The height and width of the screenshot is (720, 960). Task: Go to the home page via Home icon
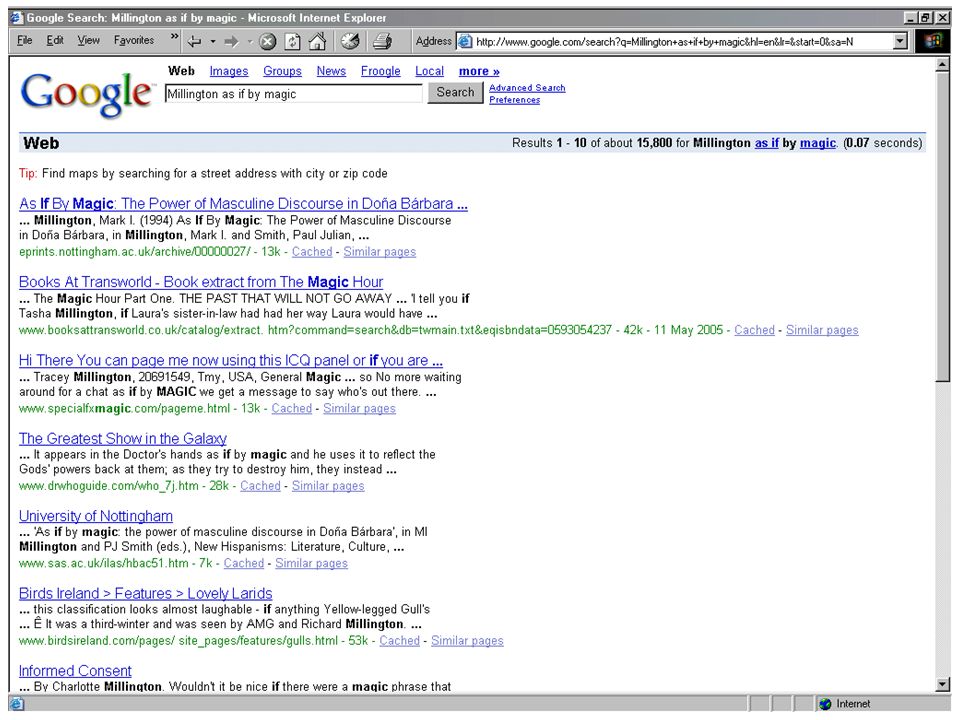(317, 42)
